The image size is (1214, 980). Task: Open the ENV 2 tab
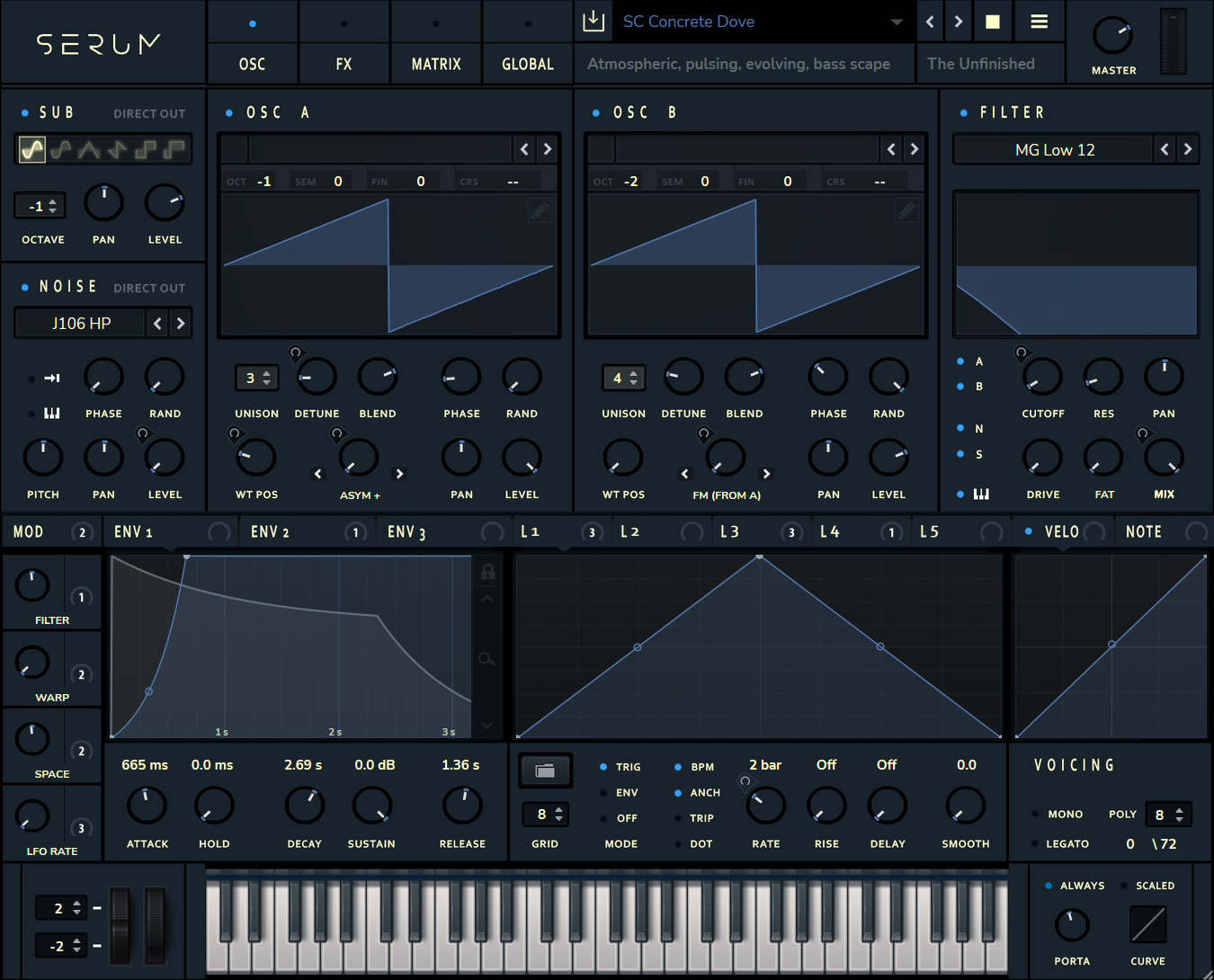271,531
